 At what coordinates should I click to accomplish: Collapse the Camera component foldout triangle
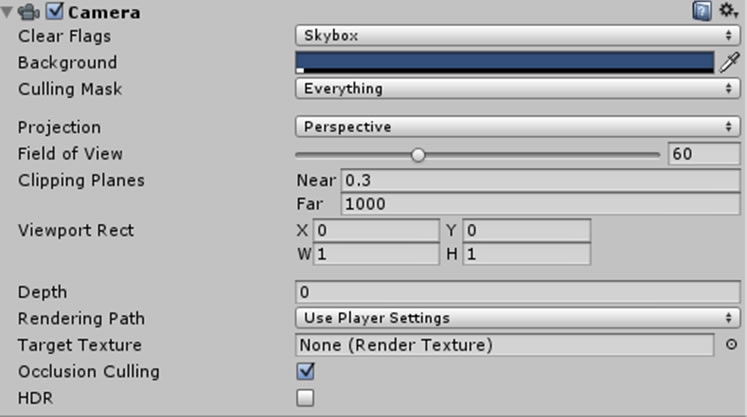(7, 12)
